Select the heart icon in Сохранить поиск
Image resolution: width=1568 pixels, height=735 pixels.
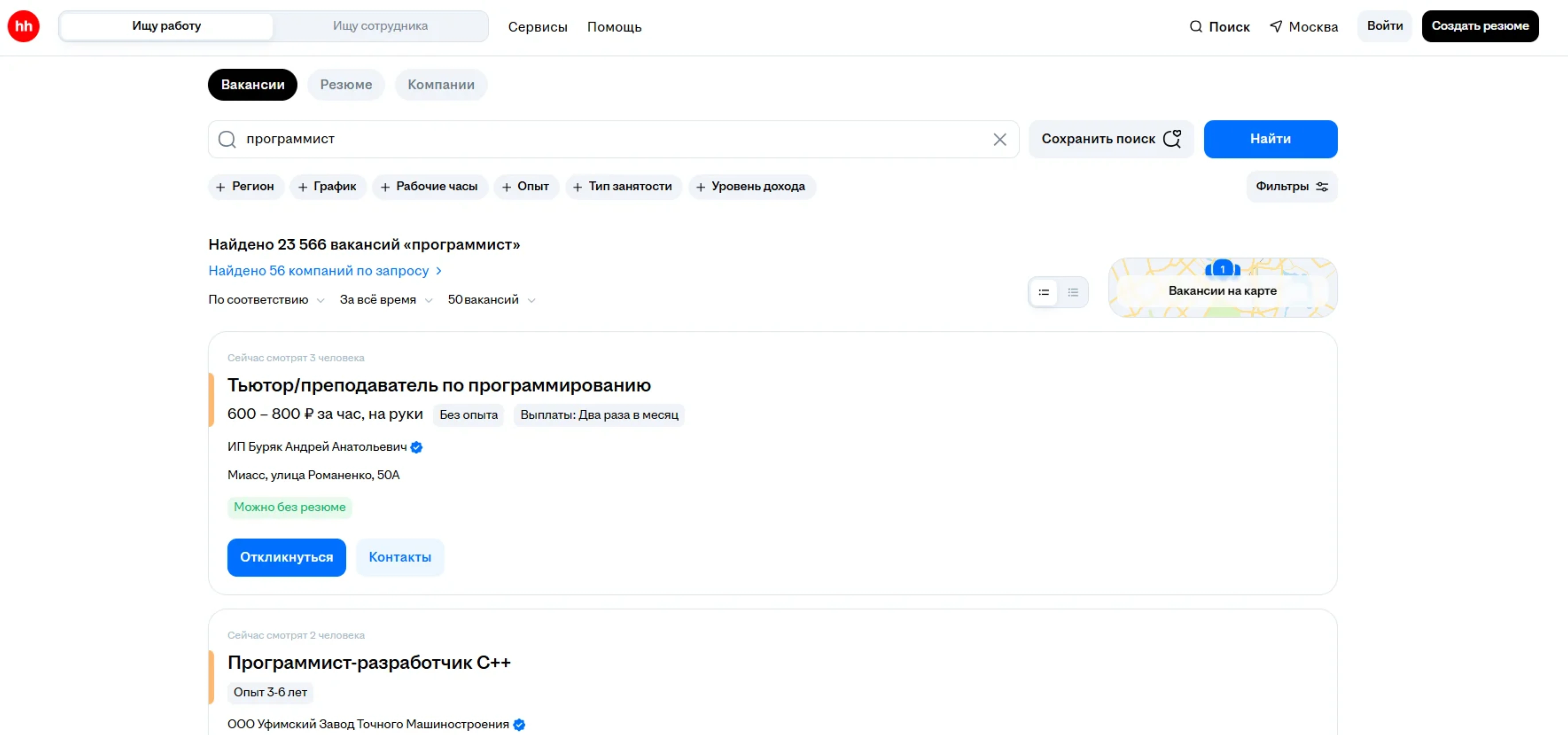[1172, 139]
